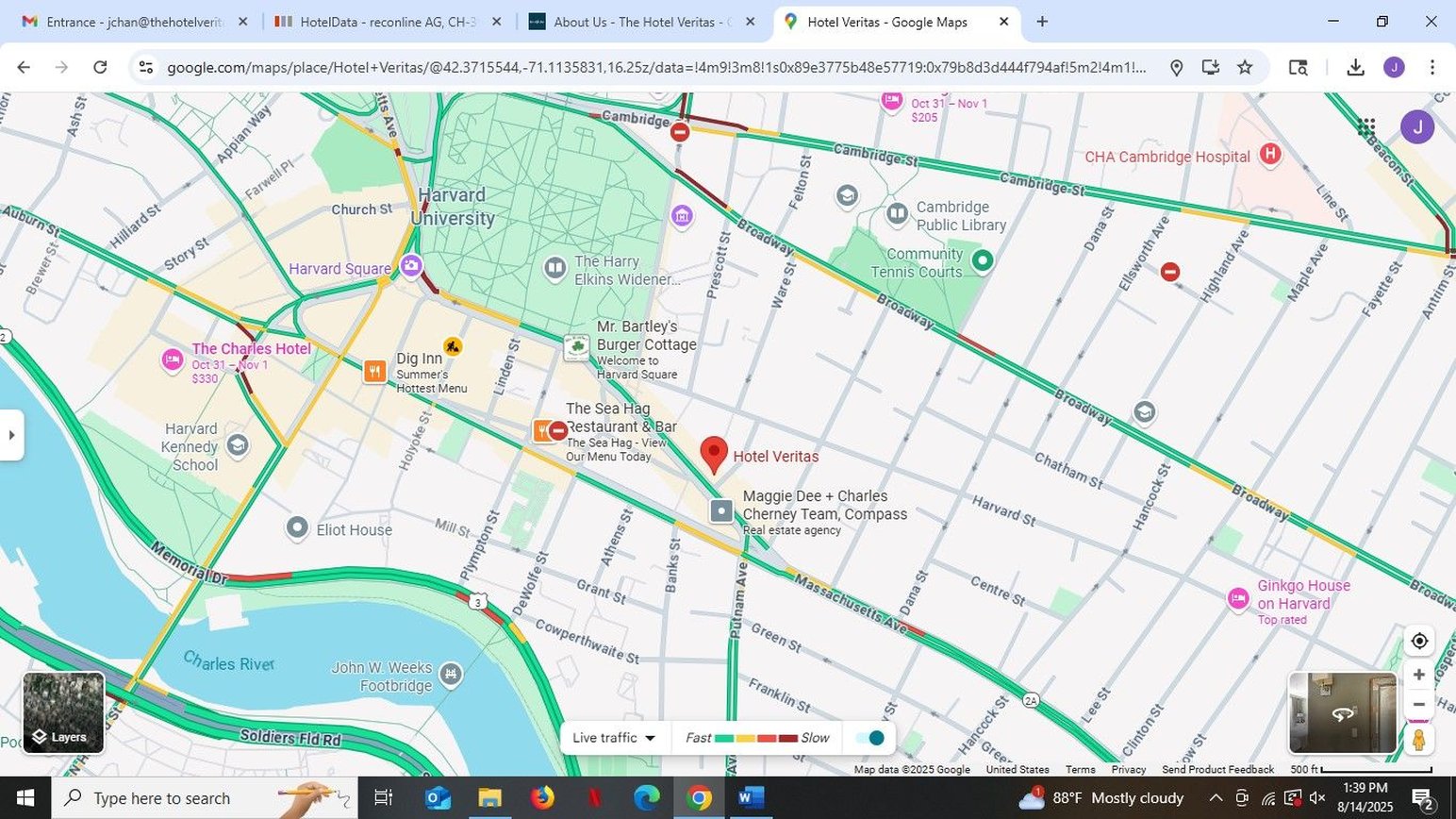Select Mr. Bartley's Burger Cottage marker
This screenshot has height=819, width=1456.
click(576, 347)
